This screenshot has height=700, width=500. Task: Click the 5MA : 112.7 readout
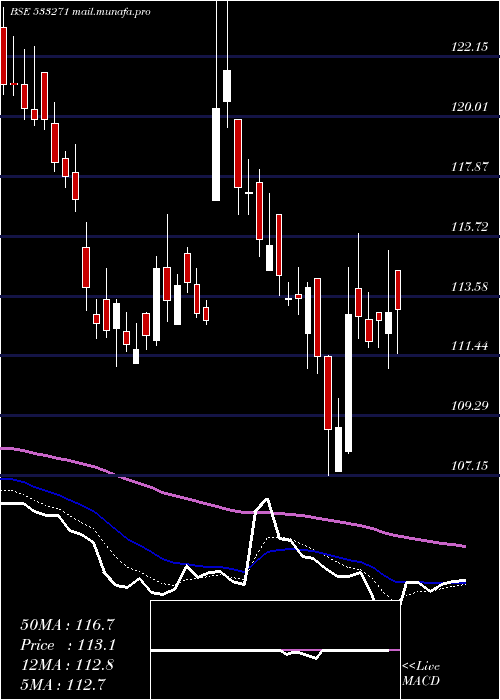click(64, 684)
